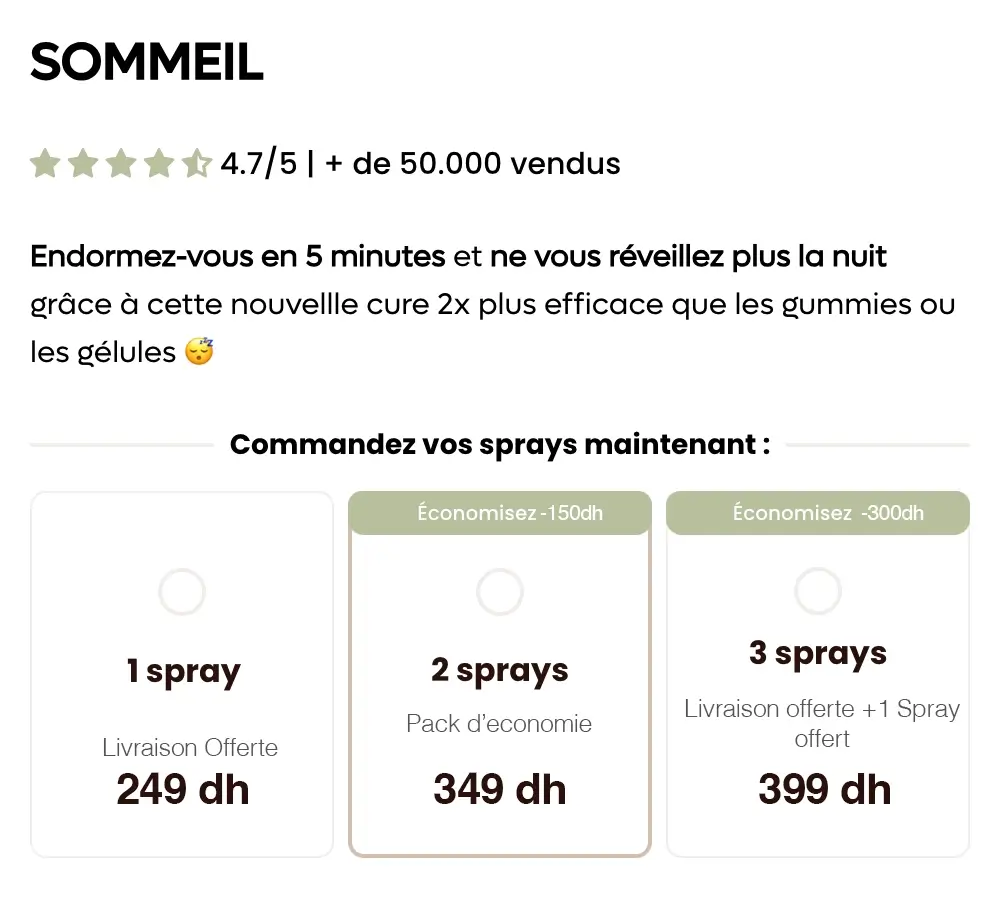The width and height of the screenshot is (1000, 908).
Task: Click the Économisez -150dh badge
Action: 500,513
